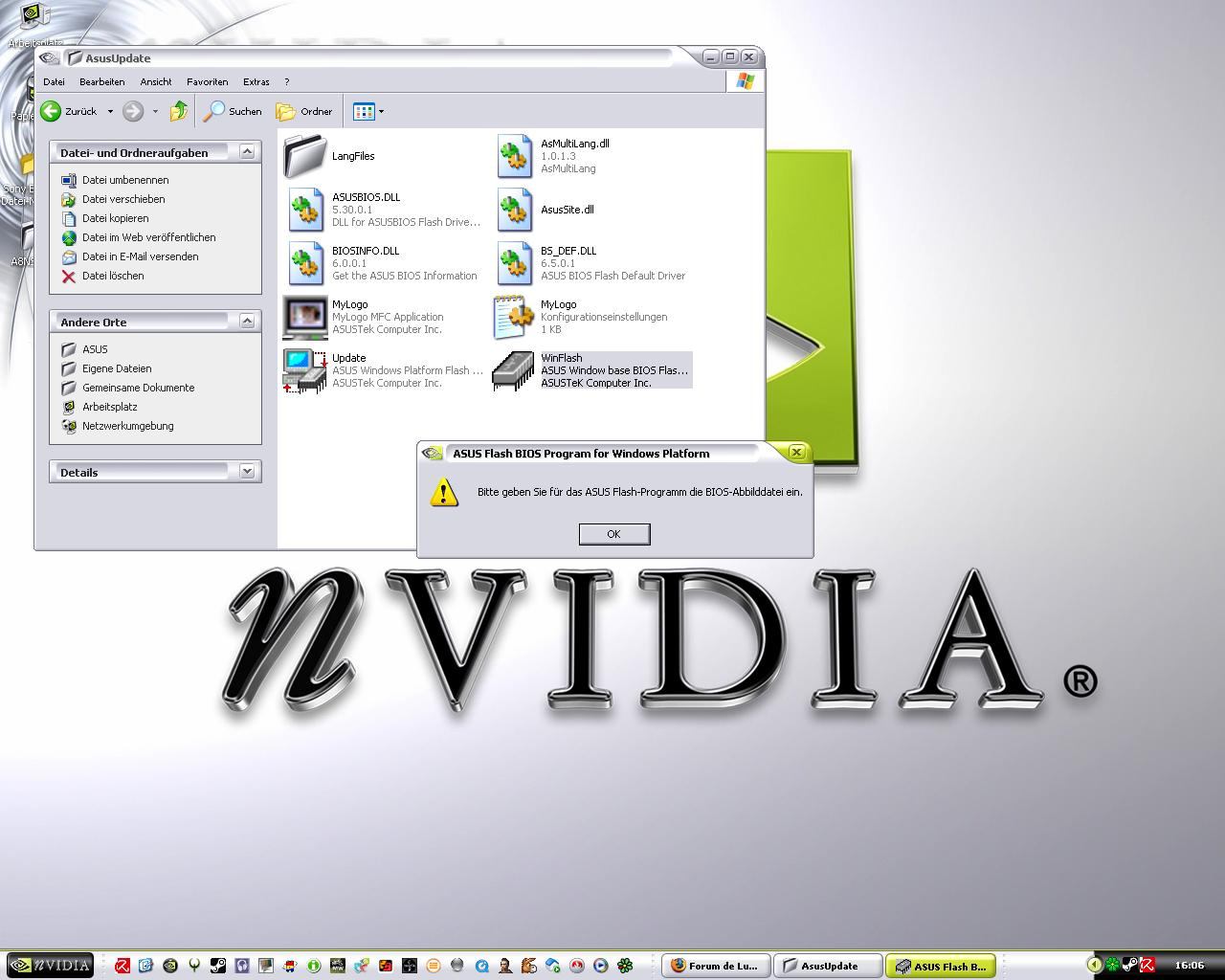Open Netzwerkumgebung link

tap(127, 426)
